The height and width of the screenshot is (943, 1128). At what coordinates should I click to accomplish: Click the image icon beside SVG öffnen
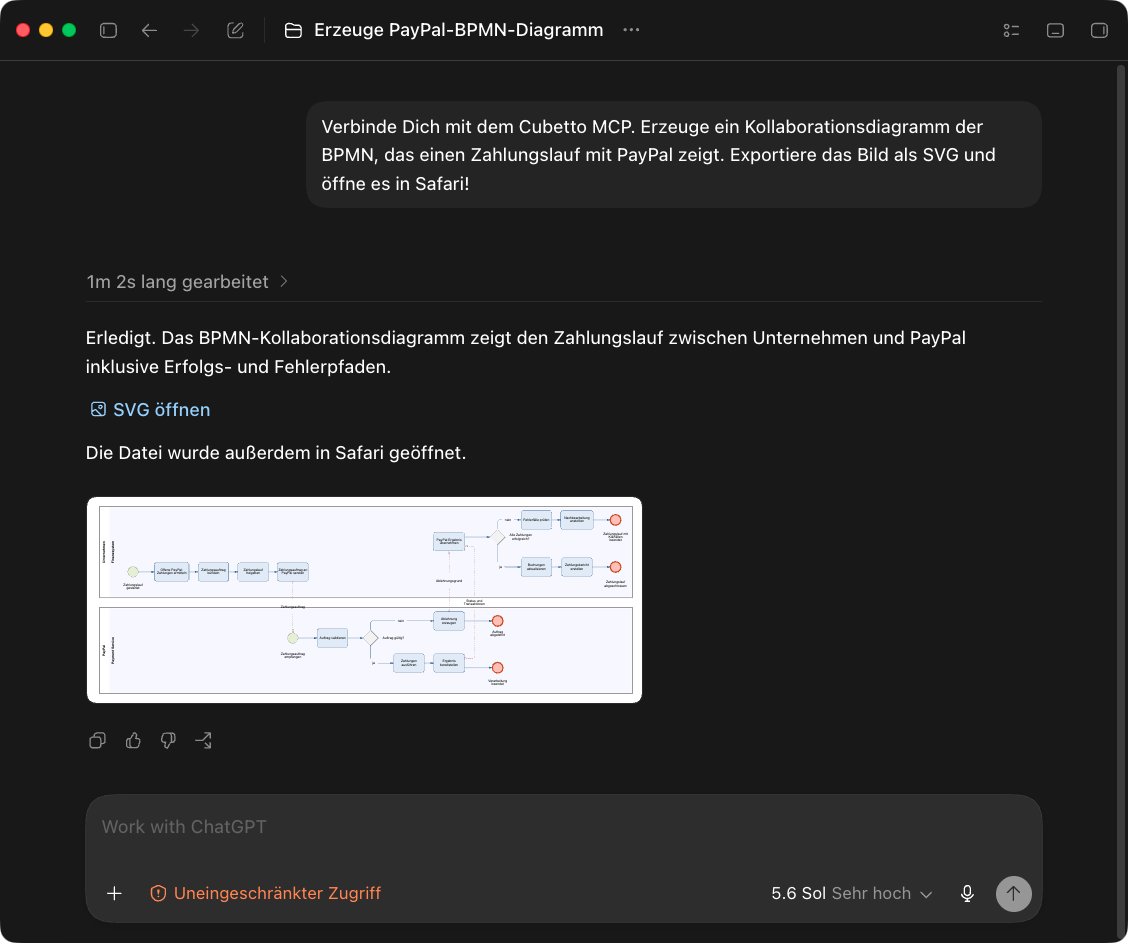point(98,409)
